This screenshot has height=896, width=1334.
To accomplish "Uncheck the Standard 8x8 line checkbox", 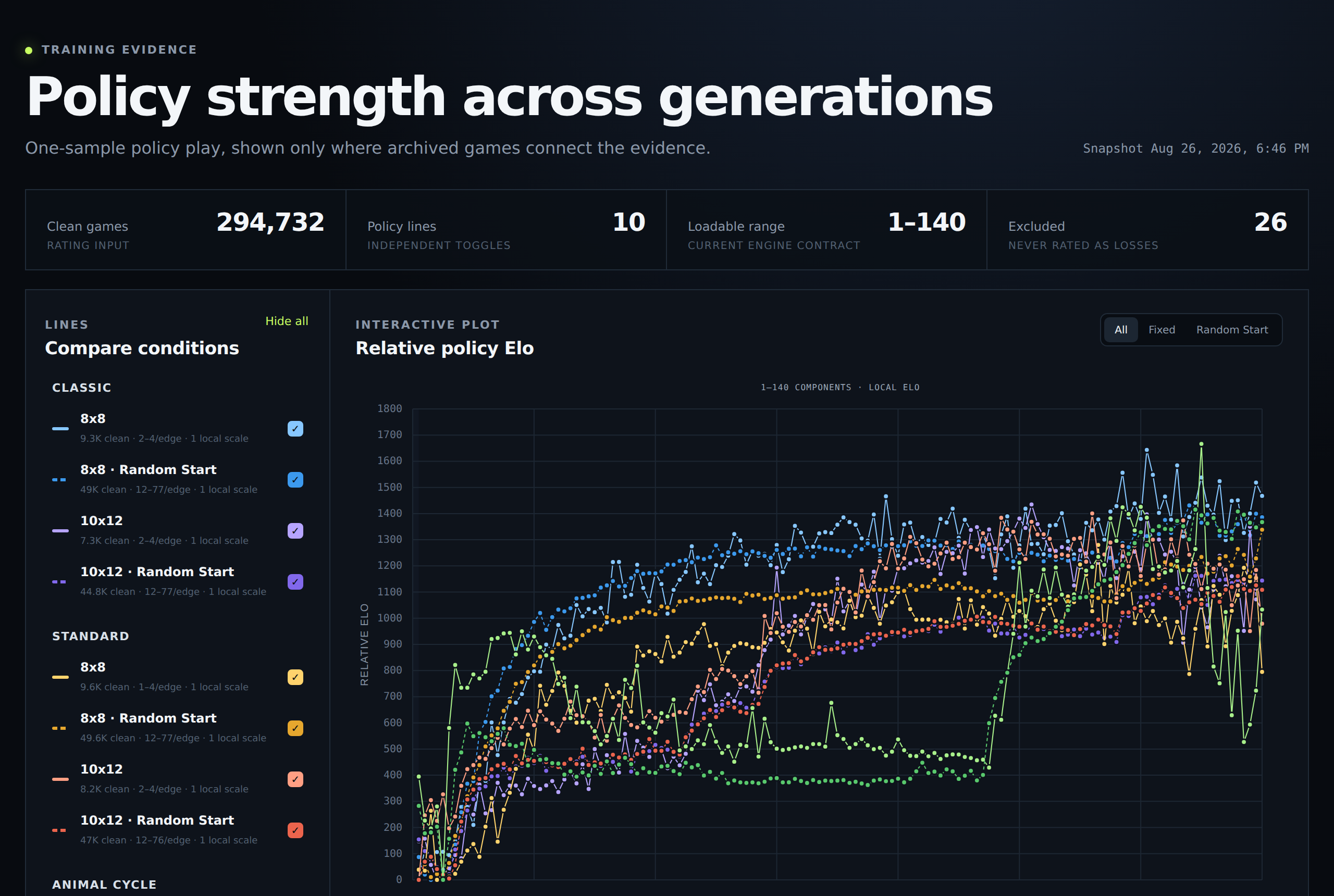I will click(295, 677).
